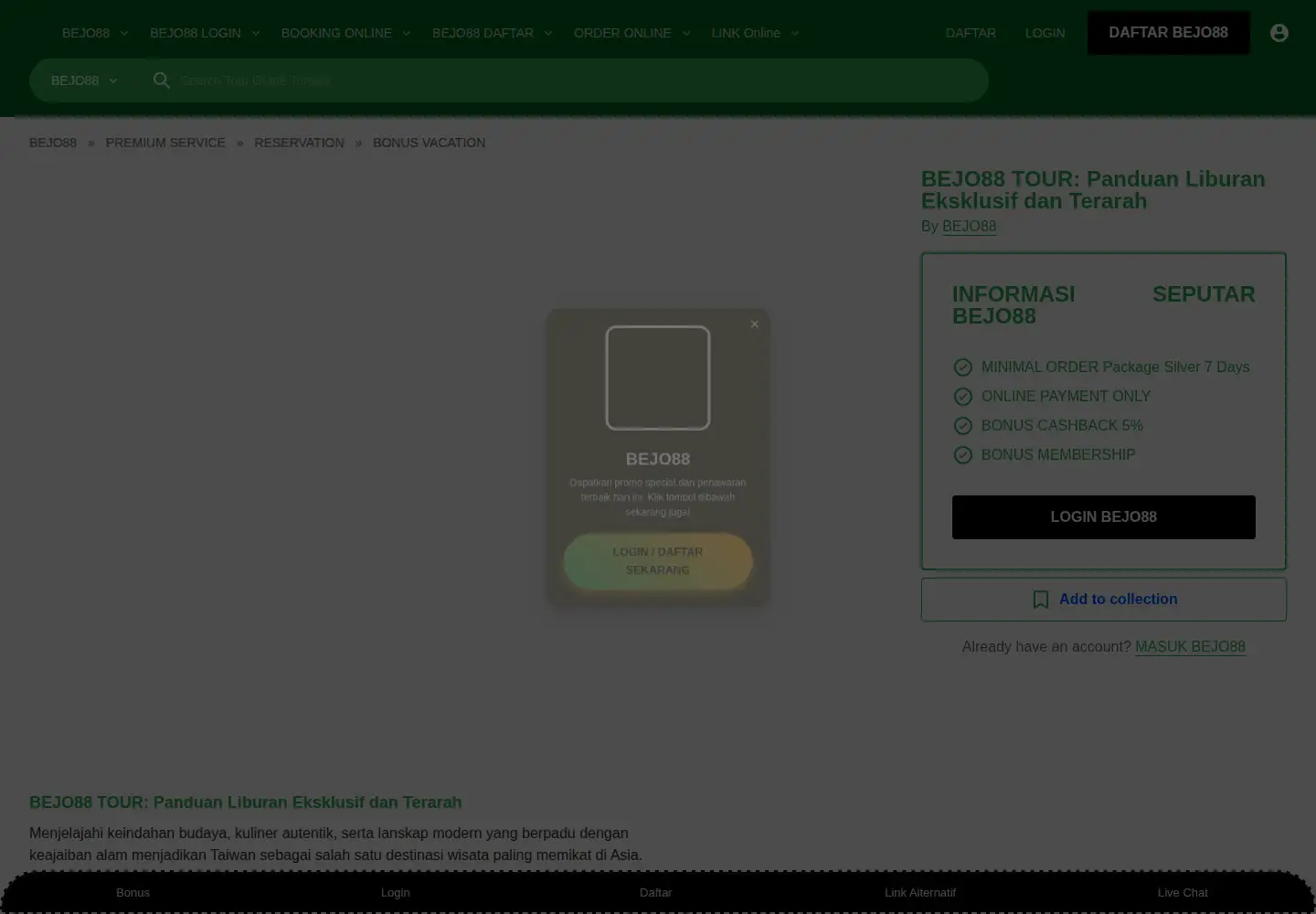Click the DAFTAR BEJO88 button
1316x914 pixels.
point(1168,33)
